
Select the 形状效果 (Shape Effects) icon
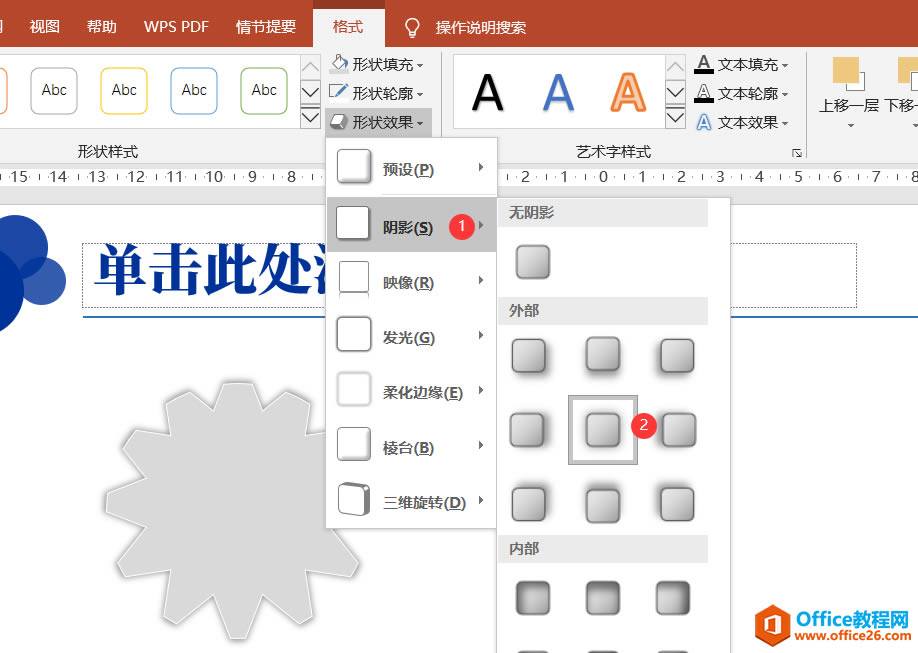(x=337, y=122)
